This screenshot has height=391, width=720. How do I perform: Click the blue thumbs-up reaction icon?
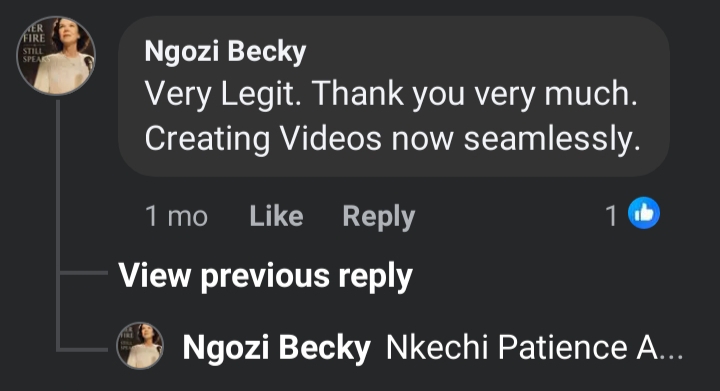pos(644,213)
